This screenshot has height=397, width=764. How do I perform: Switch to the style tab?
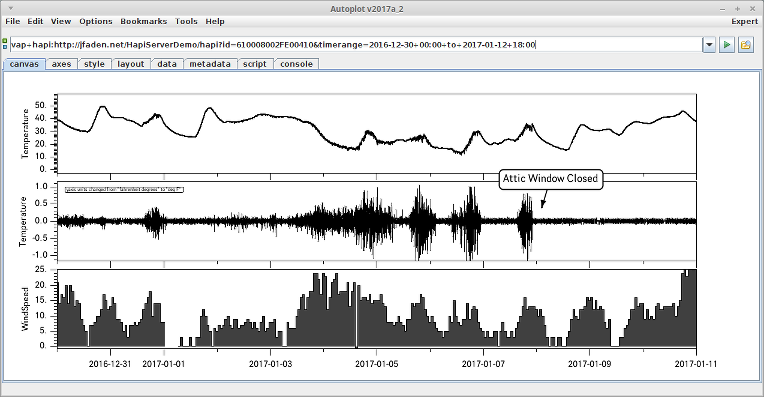point(95,64)
